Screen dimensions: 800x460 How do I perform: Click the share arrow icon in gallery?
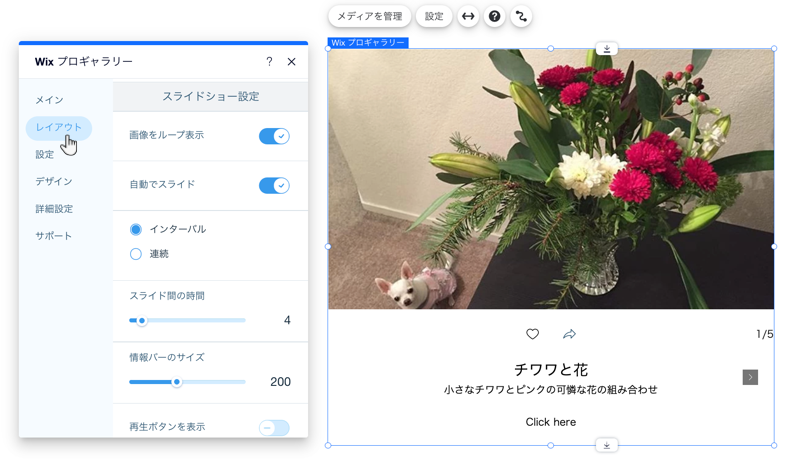(569, 334)
